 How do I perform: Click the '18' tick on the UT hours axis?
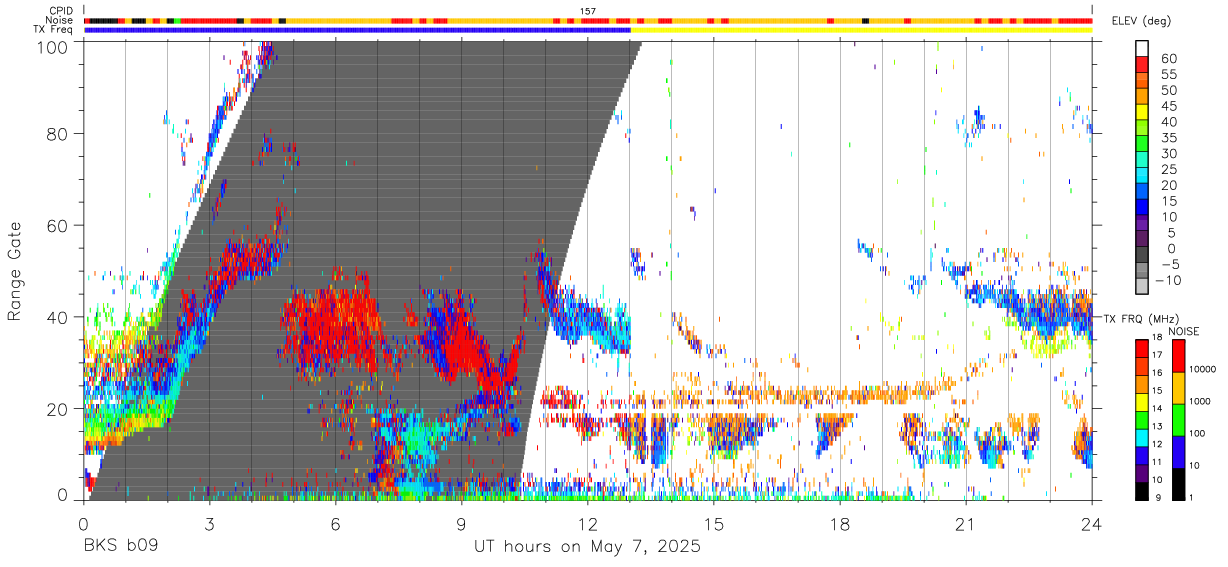(840, 524)
